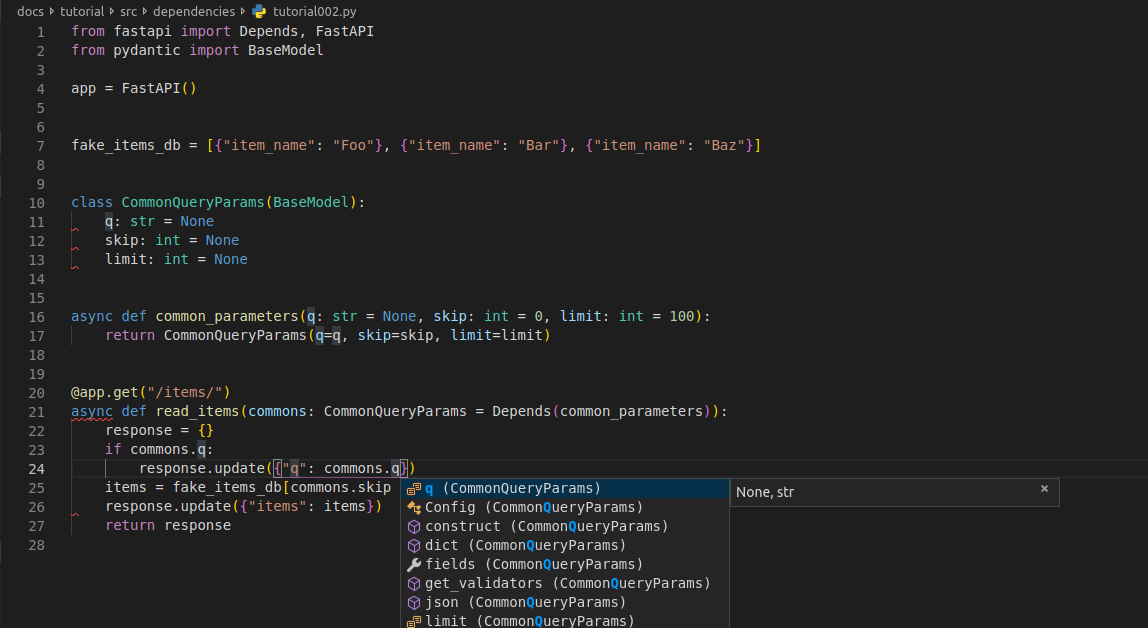
Task: Click the Python file icon in breadcrumbs
Action: 260,11
